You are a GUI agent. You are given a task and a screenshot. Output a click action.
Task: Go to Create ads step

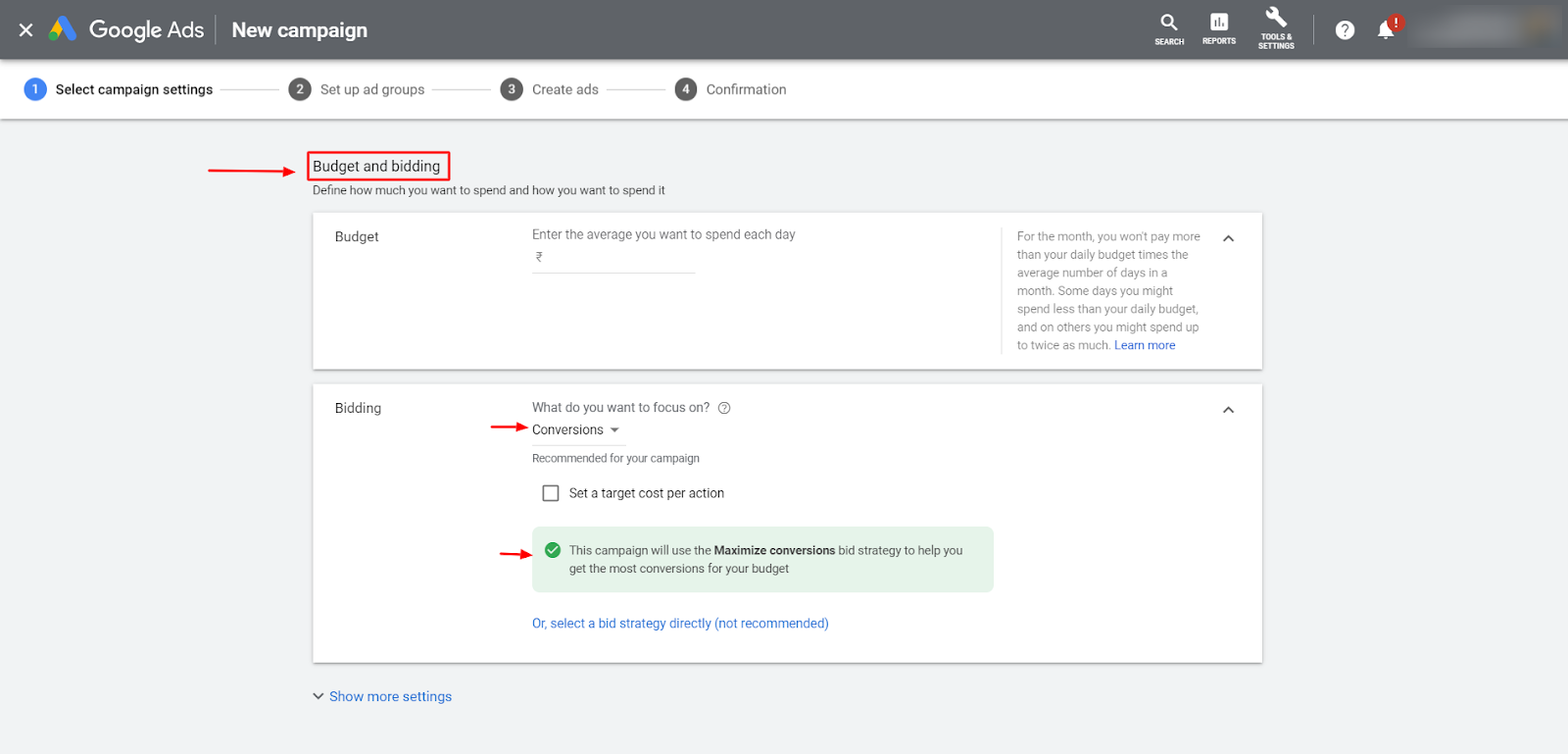[550, 89]
